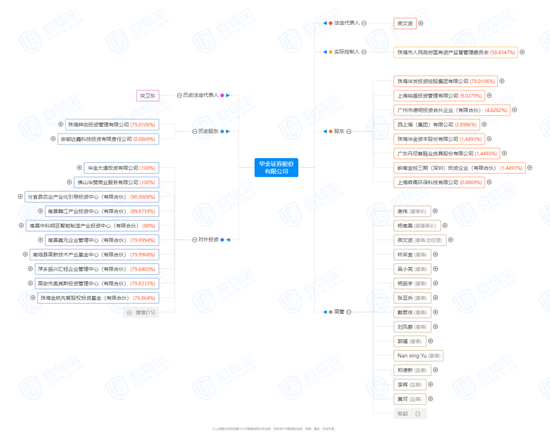
Task: Collapse the 历史股东 branch
Action: [194, 131]
